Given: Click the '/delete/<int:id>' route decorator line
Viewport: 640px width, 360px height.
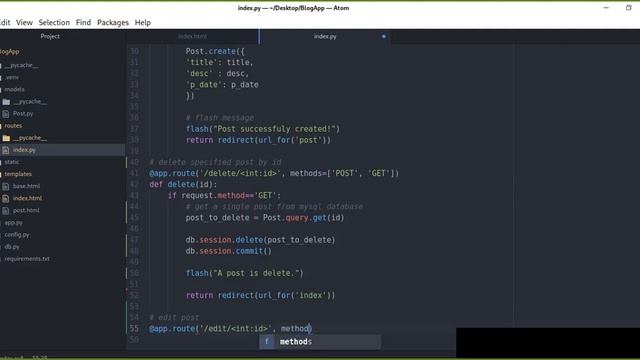Looking at the screenshot, I should point(274,173).
